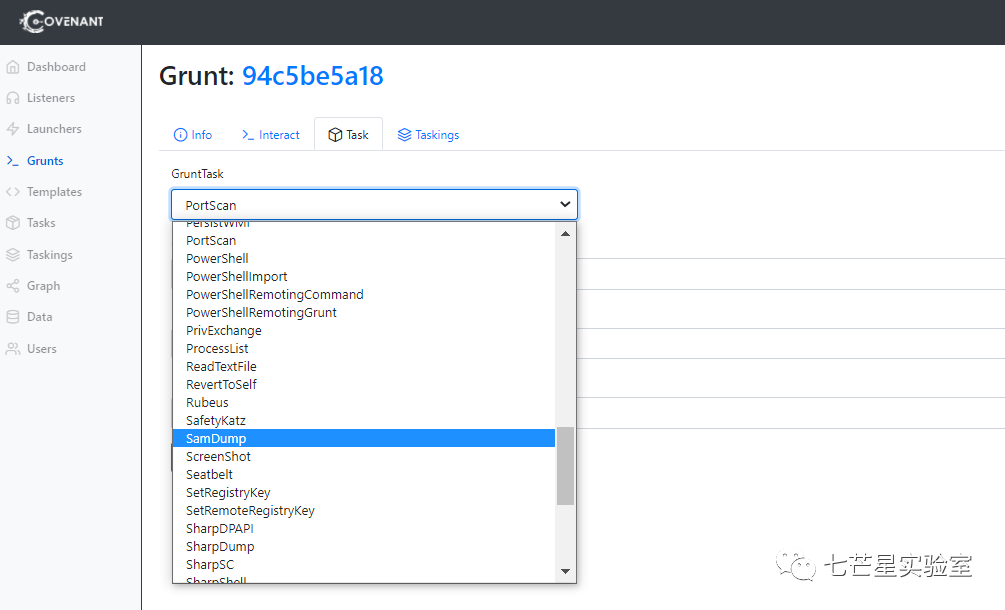Click the dropdown list scroll down arrow
Screen dimensions: 1005x610
(565, 571)
